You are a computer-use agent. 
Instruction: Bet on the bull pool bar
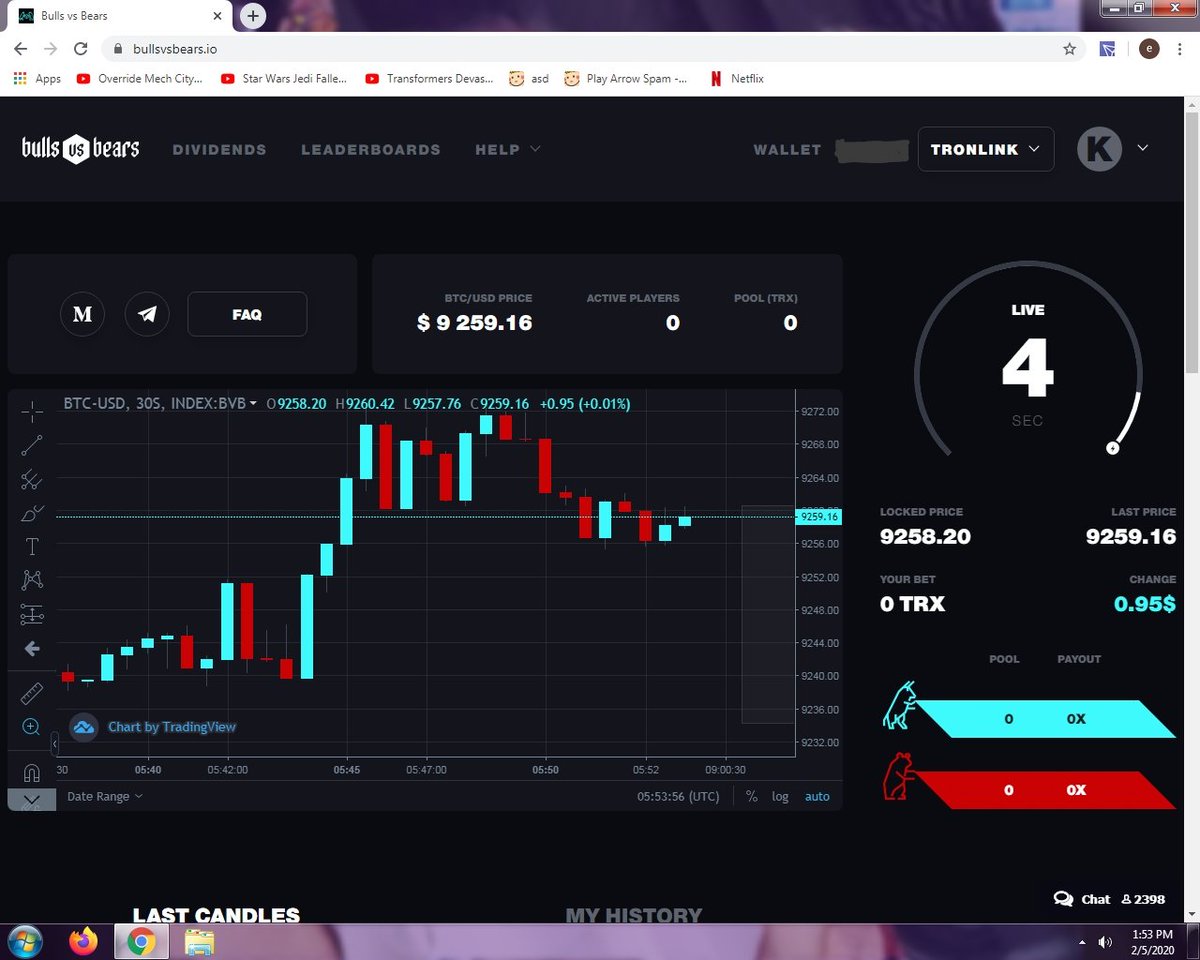pos(1045,719)
